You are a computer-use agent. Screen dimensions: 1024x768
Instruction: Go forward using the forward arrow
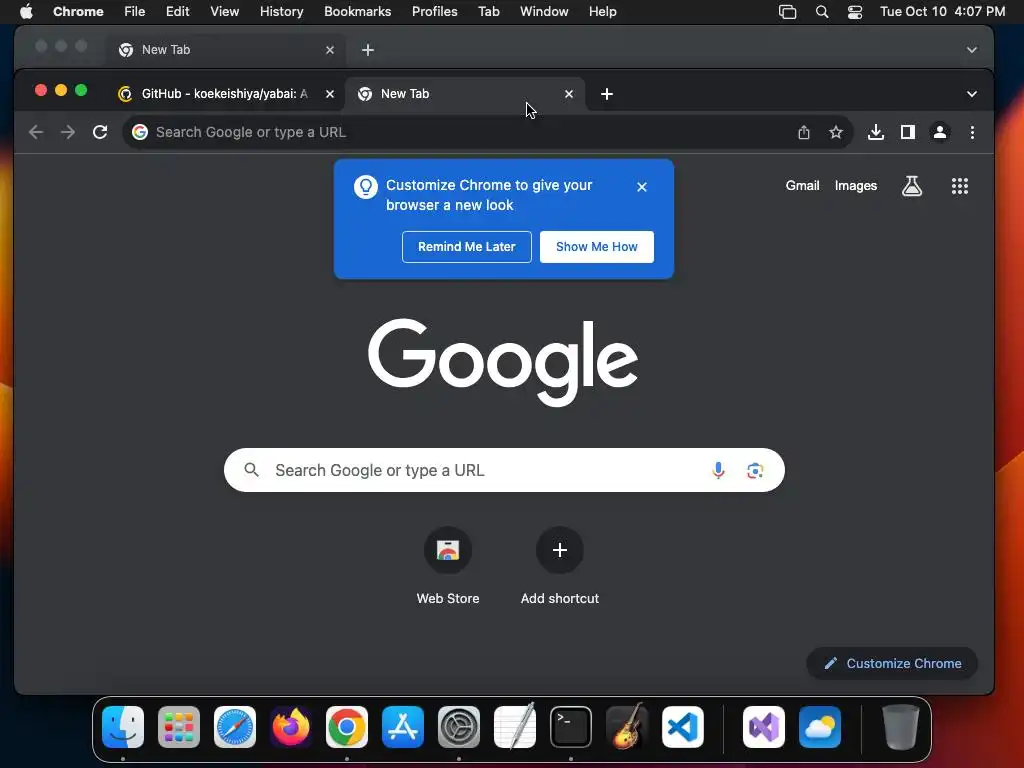(68, 133)
